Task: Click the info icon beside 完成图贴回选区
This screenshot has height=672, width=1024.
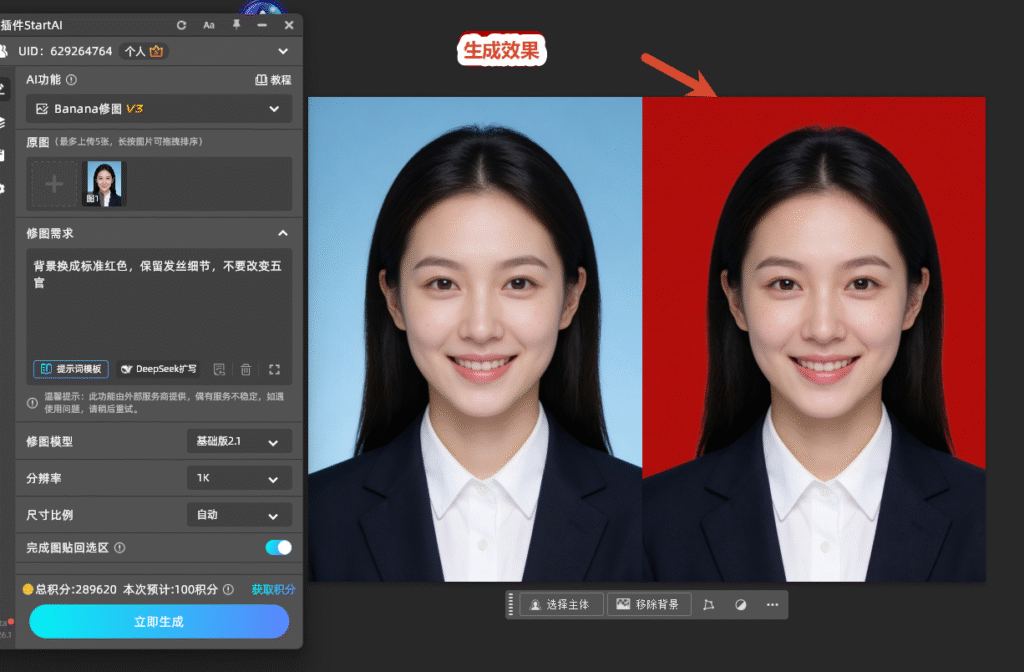Action: [120, 547]
